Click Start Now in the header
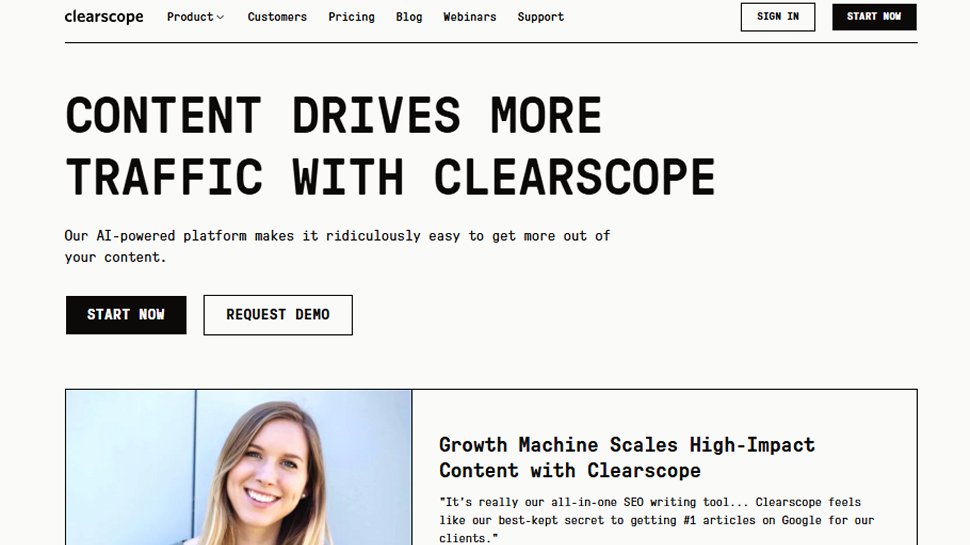The image size is (970, 545). (x=874, y=17)
